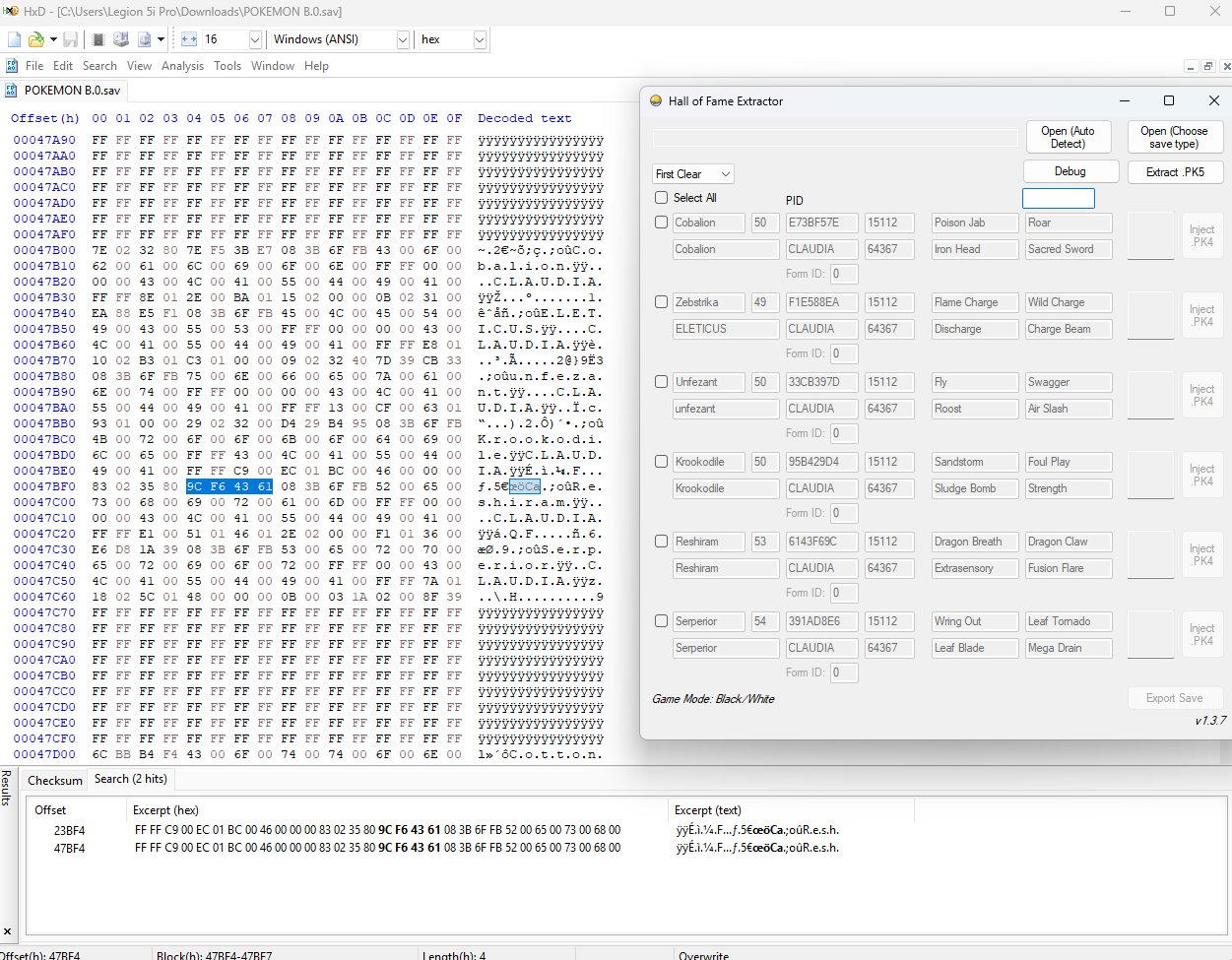The image size is (1232, 960).
Task: Click the bytes-per-row width arrows icon
Action: click(189, 39)
